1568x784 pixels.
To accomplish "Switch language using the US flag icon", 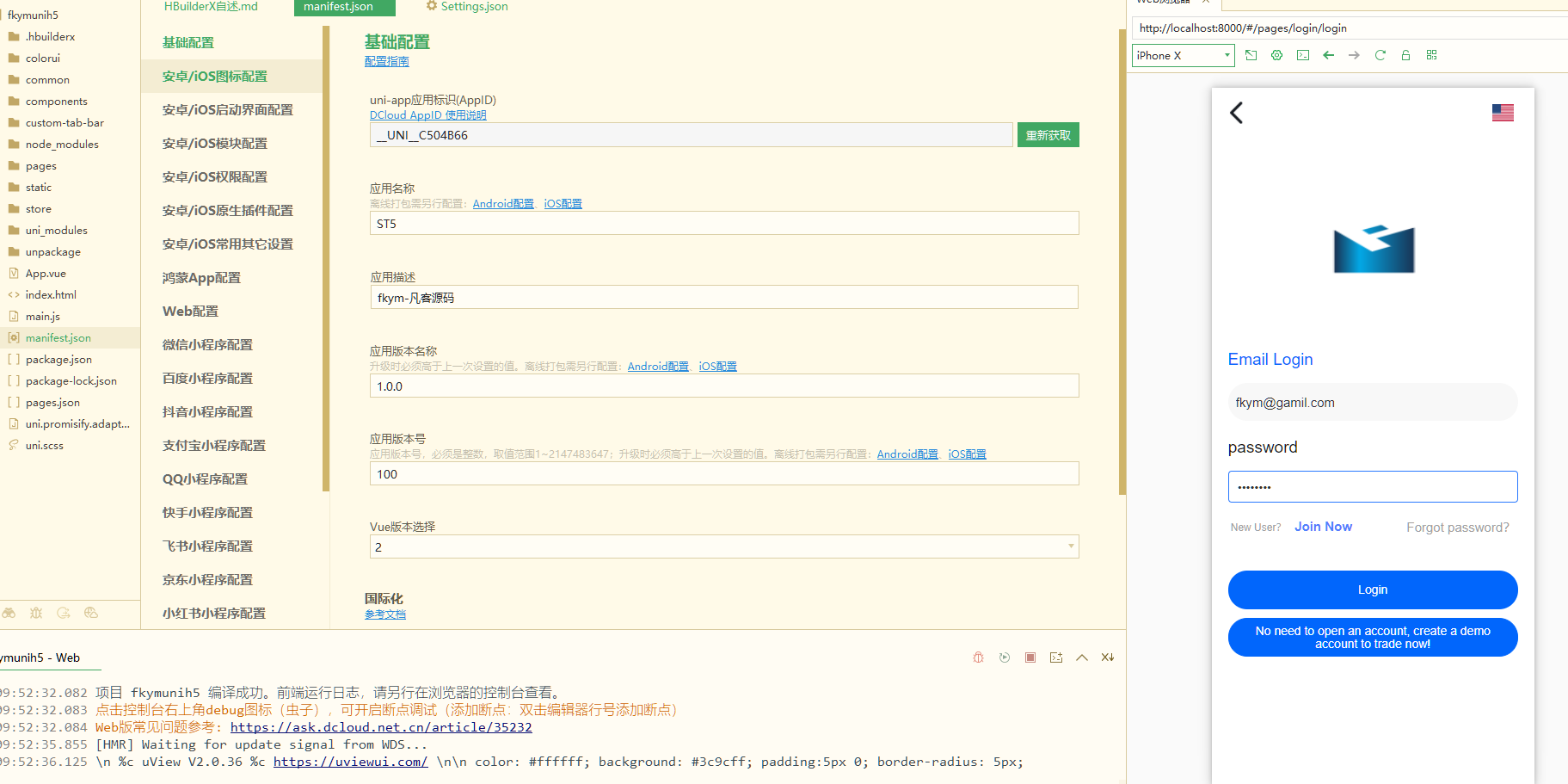I will tap(1502, 113).
